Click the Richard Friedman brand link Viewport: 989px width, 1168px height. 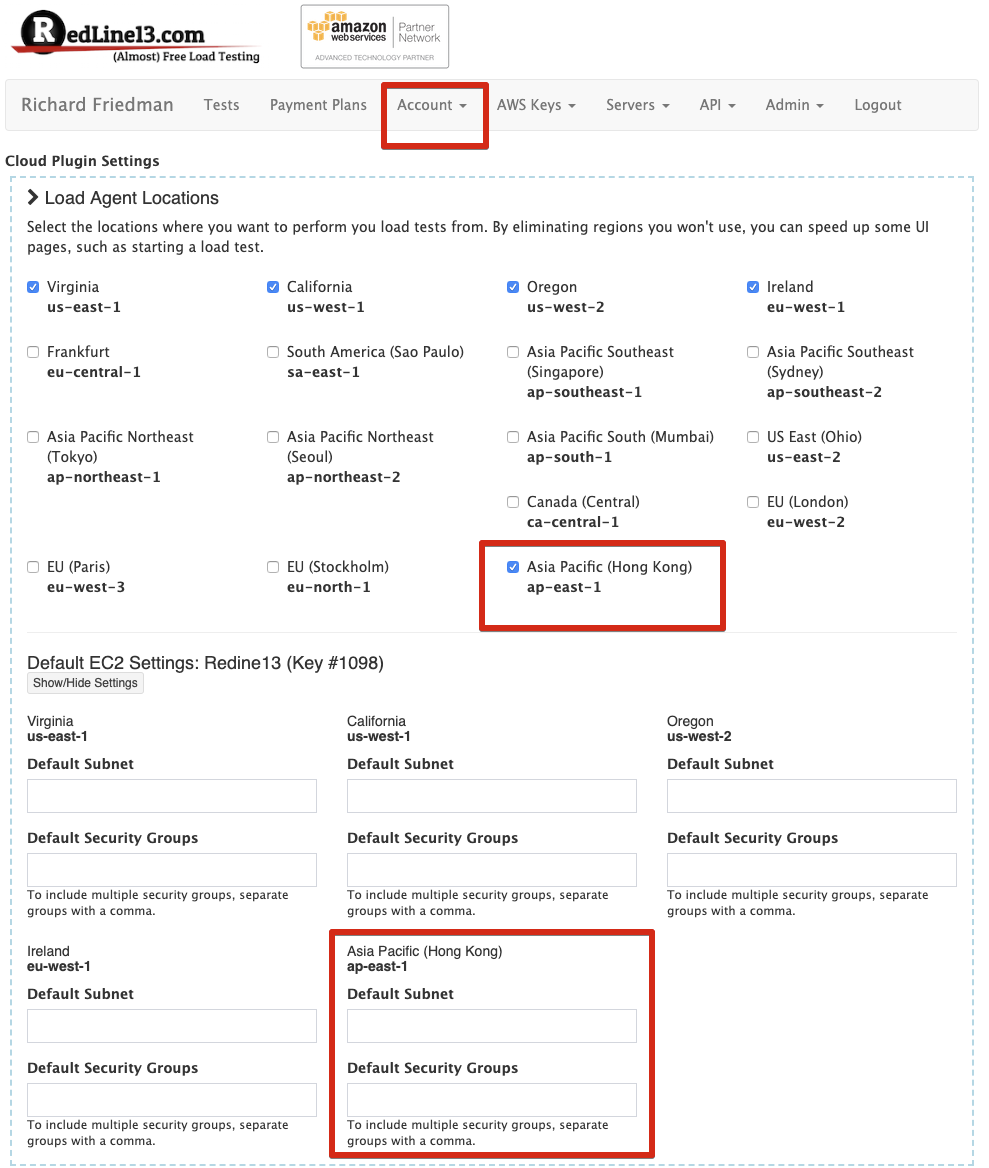coord(97,105)
